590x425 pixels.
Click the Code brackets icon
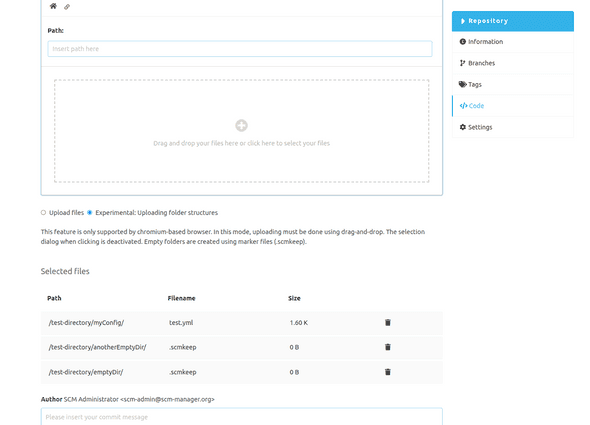(463, 106)
